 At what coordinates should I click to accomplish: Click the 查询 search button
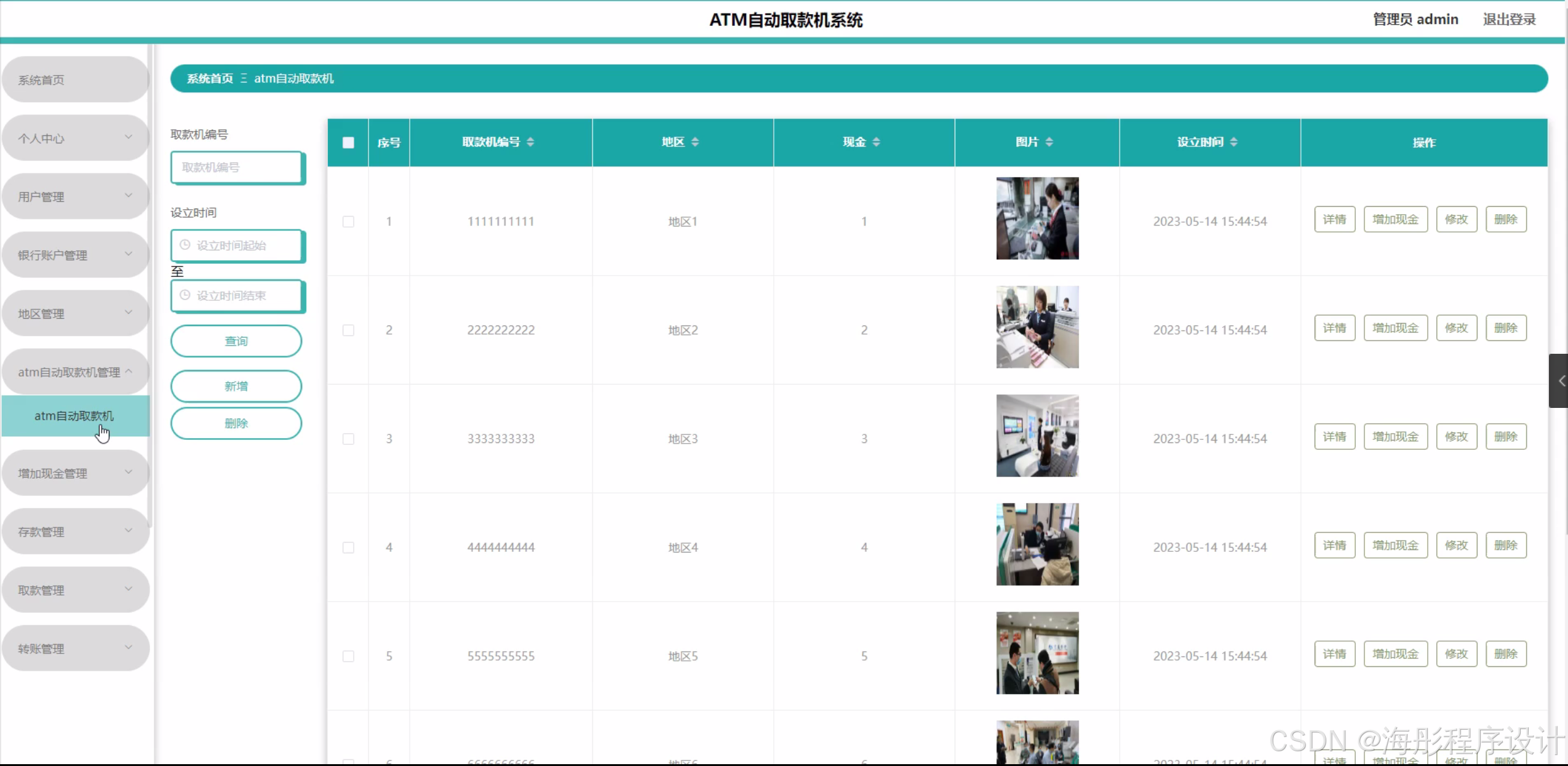tap(236, 341)
